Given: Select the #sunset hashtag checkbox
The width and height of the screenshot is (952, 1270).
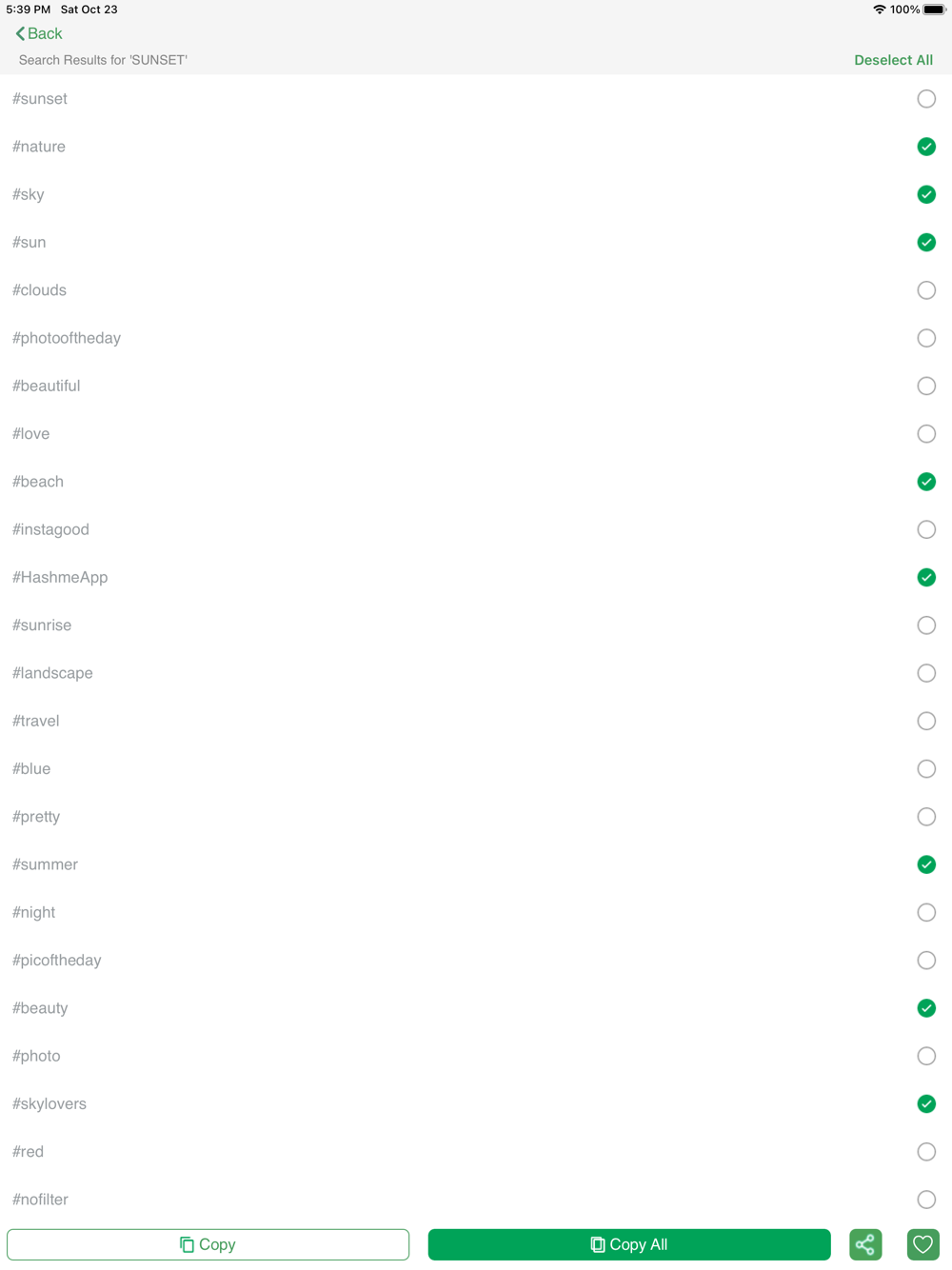Looking at the screenshot, I should click(x=926, y=99).
